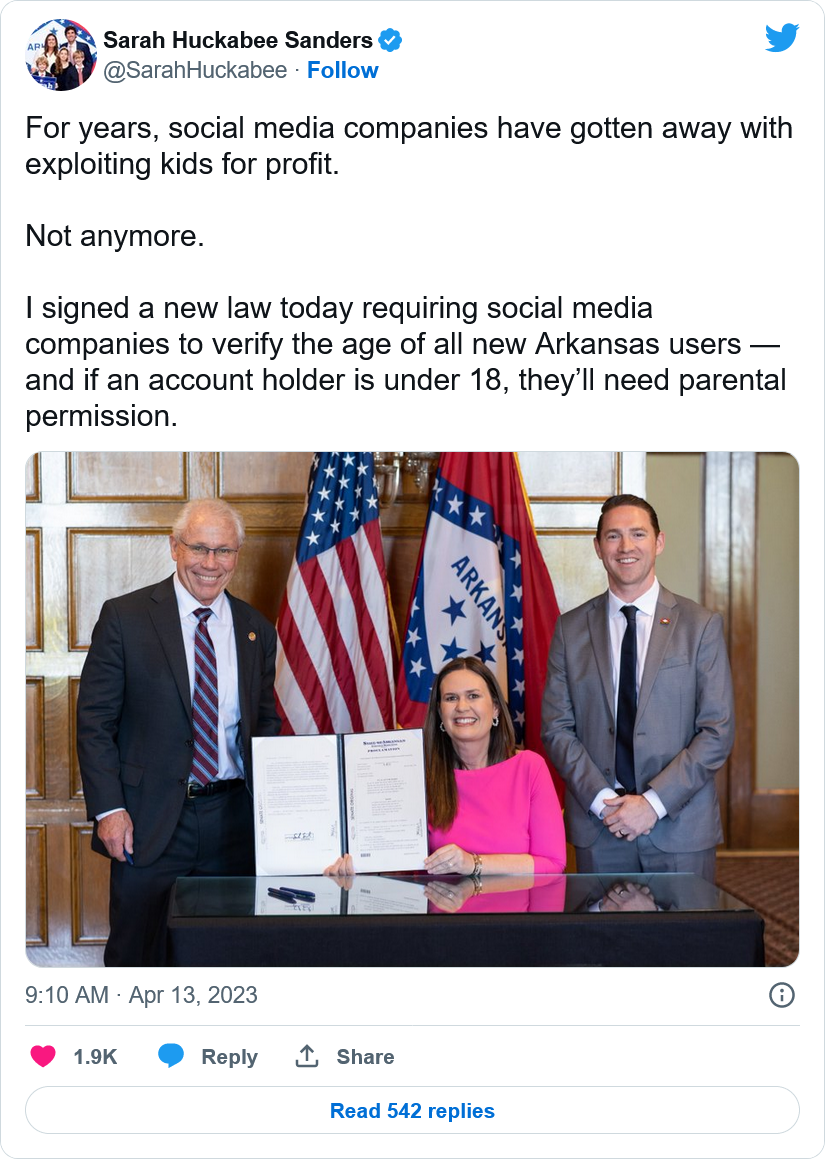
Task: Click the blue reply bubble icon
Action: 171,1056
